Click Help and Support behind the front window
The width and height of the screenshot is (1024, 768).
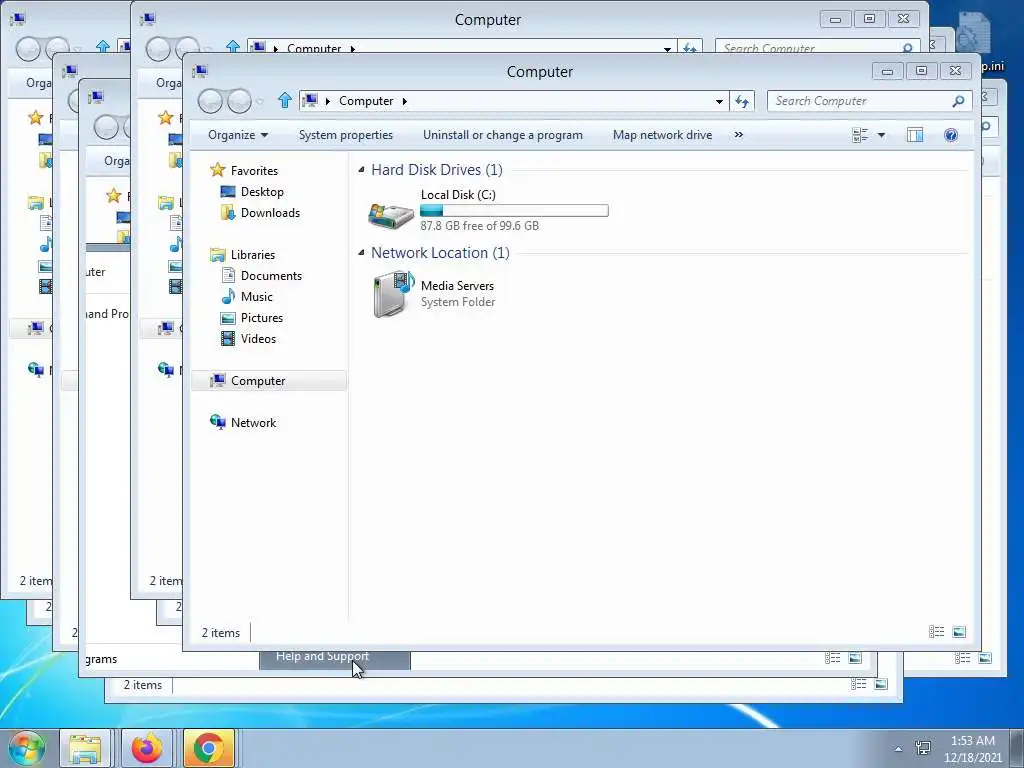323,656
